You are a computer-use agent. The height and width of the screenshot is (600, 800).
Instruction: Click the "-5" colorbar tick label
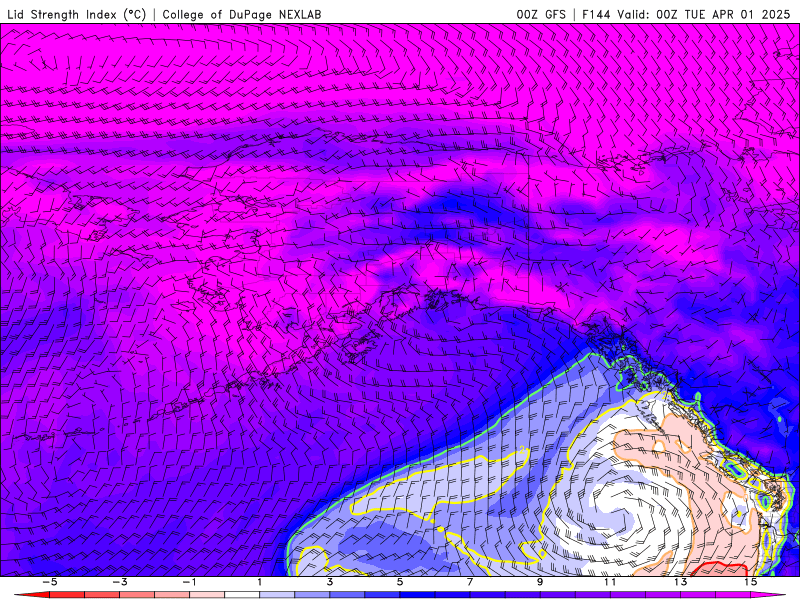point(49,582)
